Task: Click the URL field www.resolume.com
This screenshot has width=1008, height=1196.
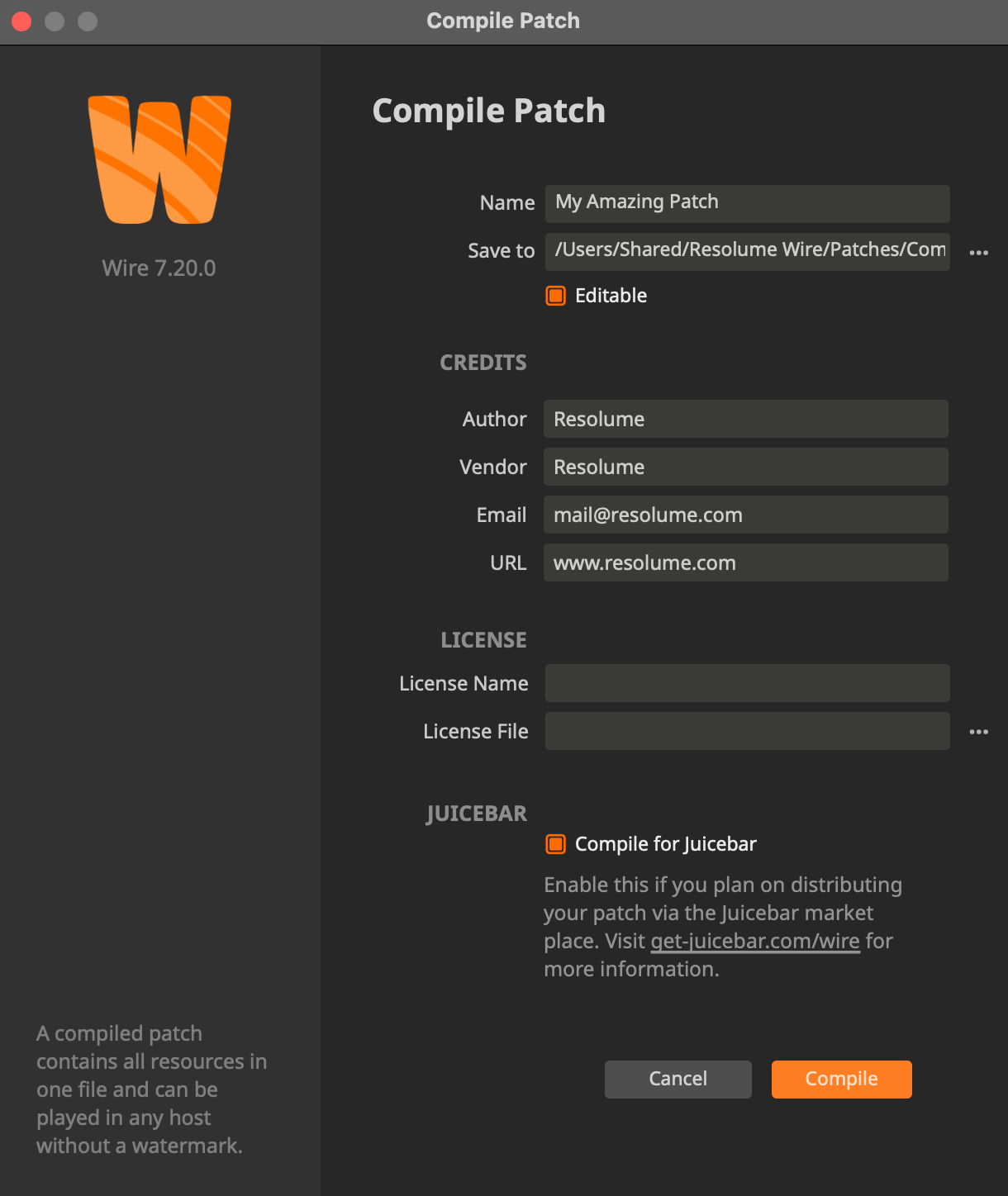Action: click(746, 562)
